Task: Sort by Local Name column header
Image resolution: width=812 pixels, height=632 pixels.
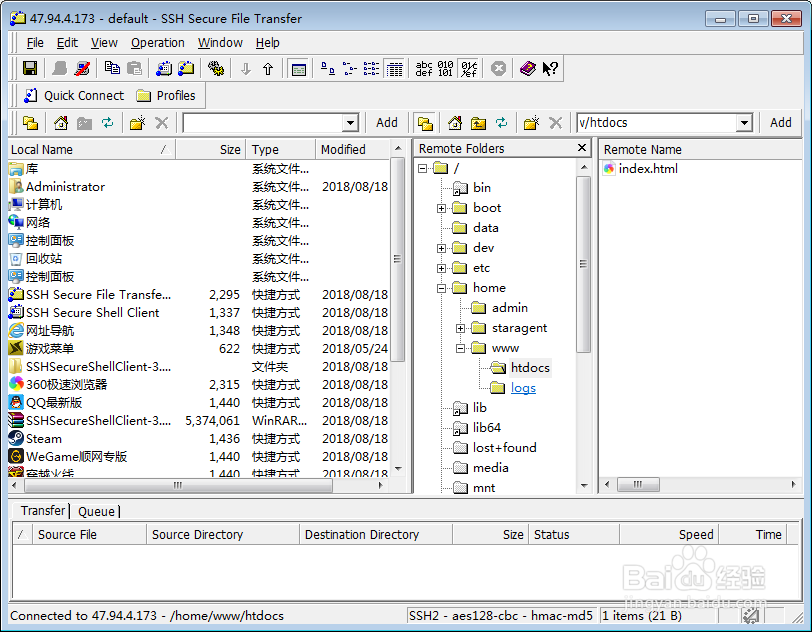Action: (92, 150)
